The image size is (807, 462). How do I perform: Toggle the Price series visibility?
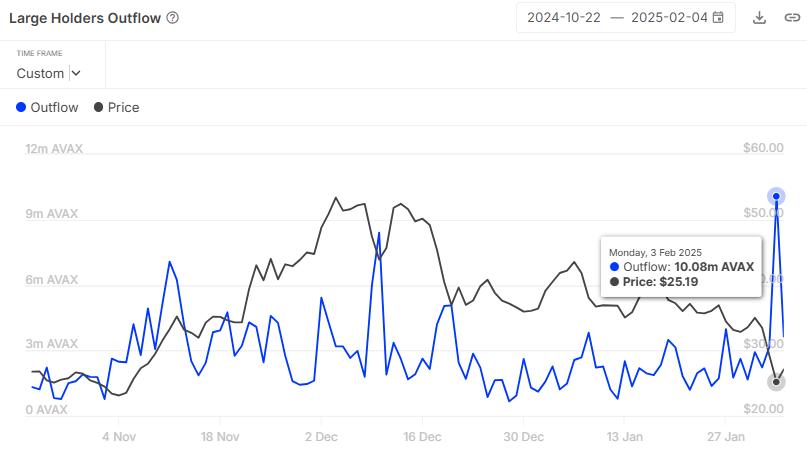point(116,107)
